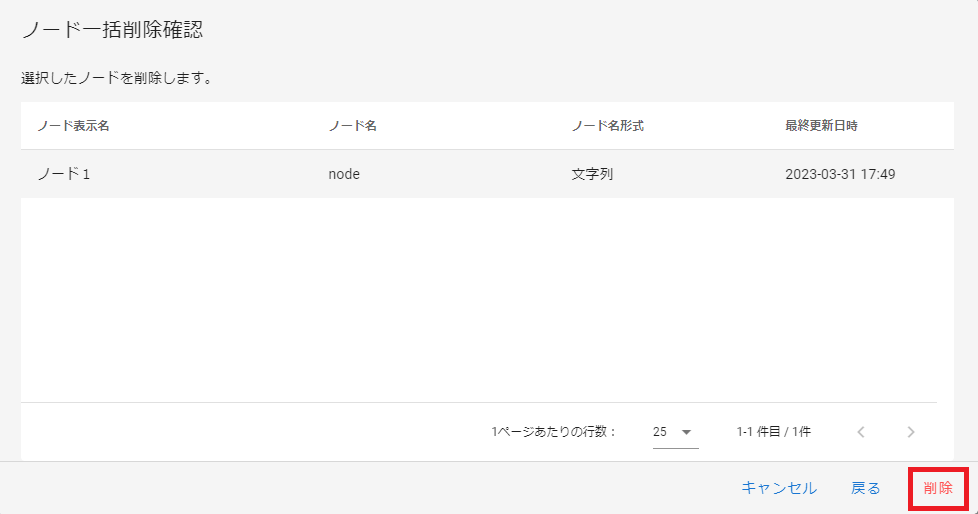Image resolution: width=978 pixels, height=514 pixels.
Task: Sort by ノード名 column header
Action: [352, 126]
